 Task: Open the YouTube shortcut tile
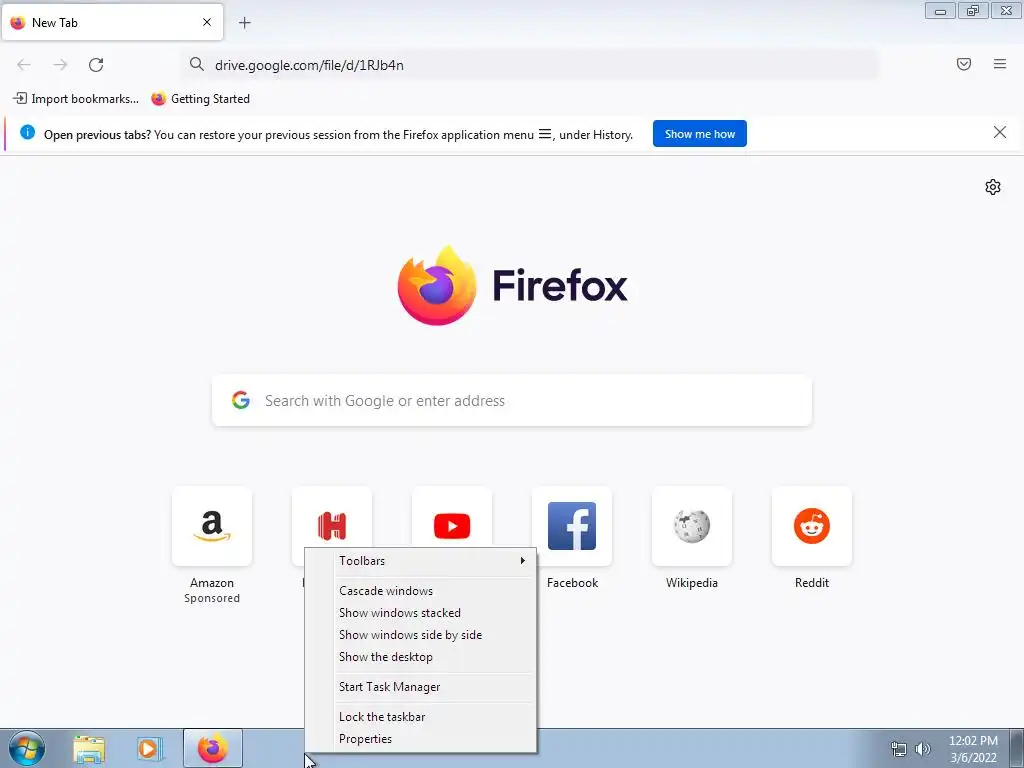452,517
